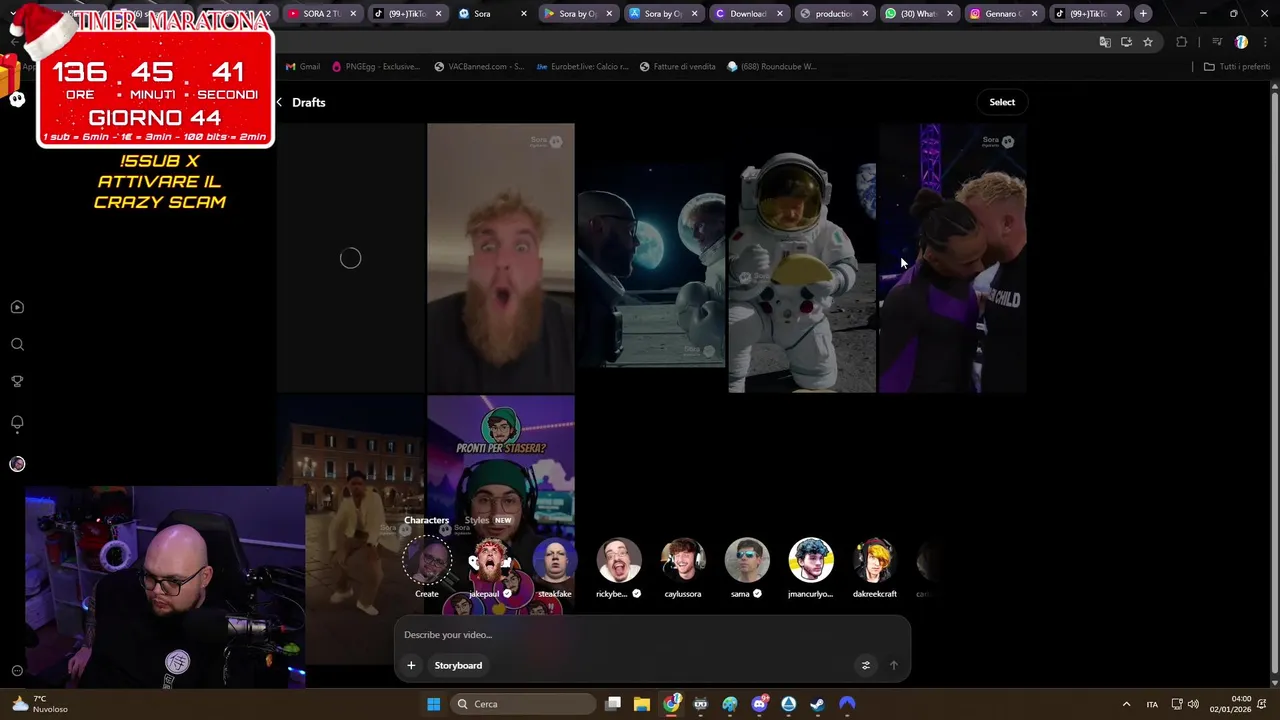This screenshot has height=720, width=1280.
Task: Open the Gmail bookmark
Action: pos(303,67)
